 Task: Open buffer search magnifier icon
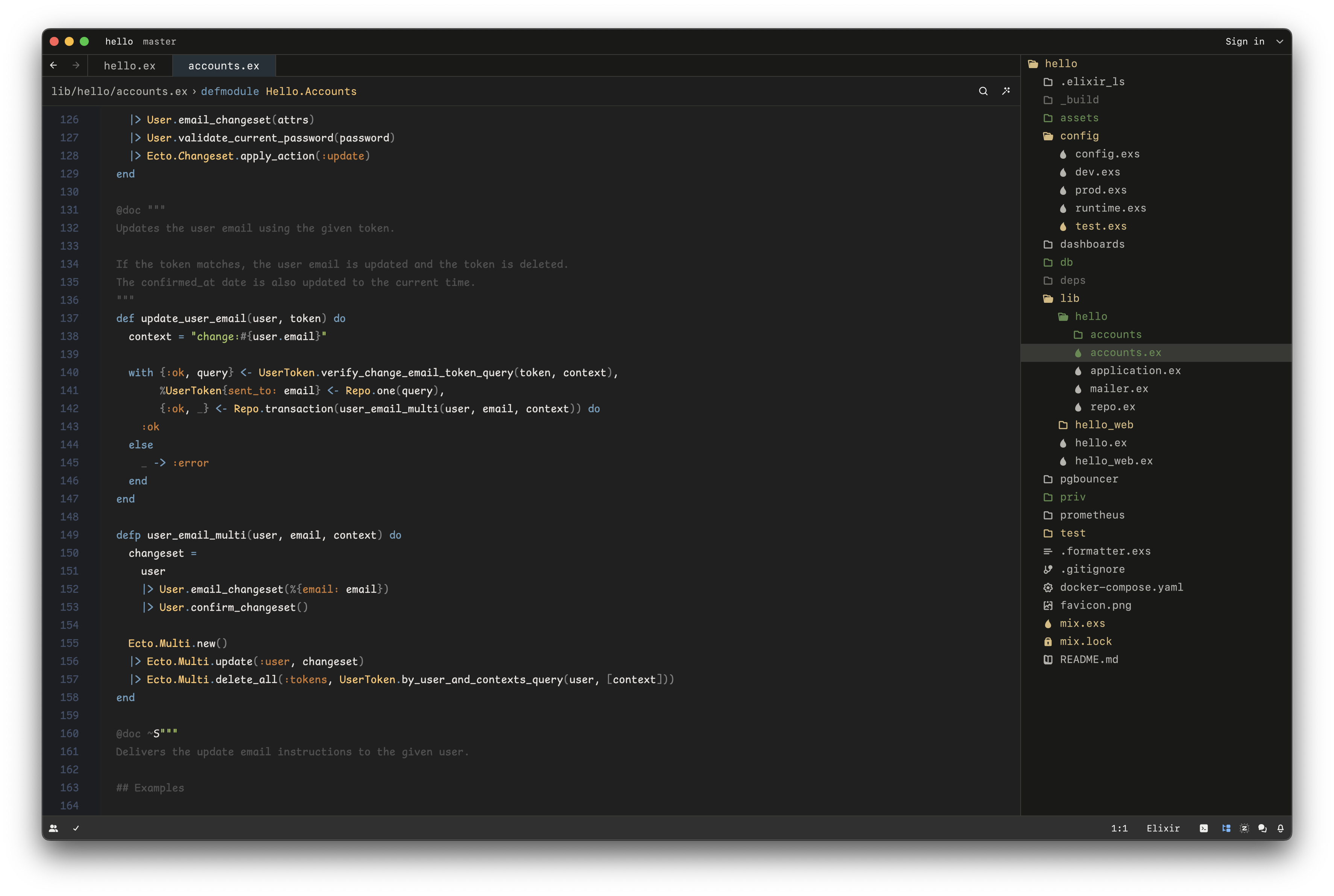(983, 91)
